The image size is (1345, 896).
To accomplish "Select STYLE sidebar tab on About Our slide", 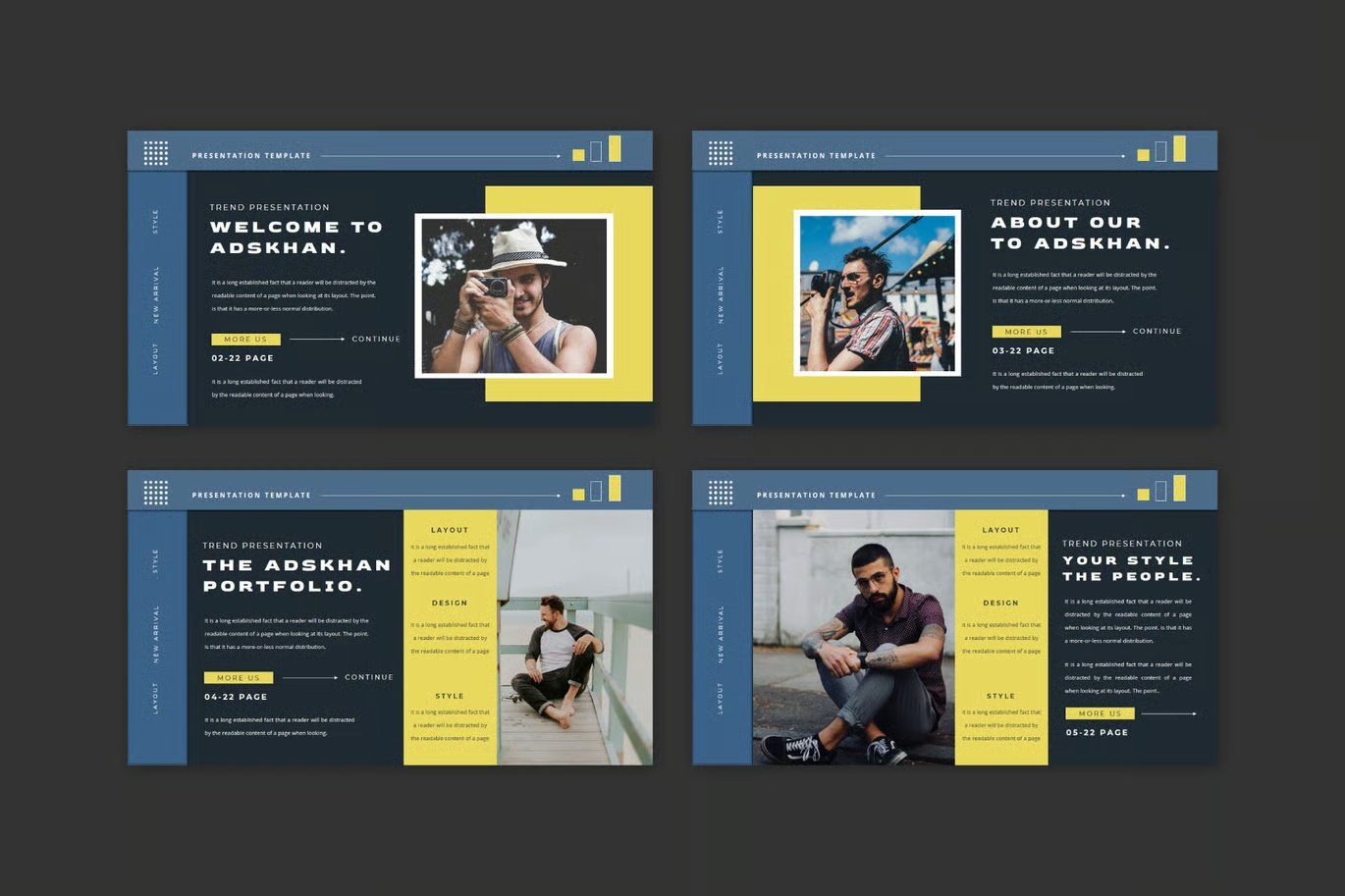I will pyautogui.click(x=721, y=221).
